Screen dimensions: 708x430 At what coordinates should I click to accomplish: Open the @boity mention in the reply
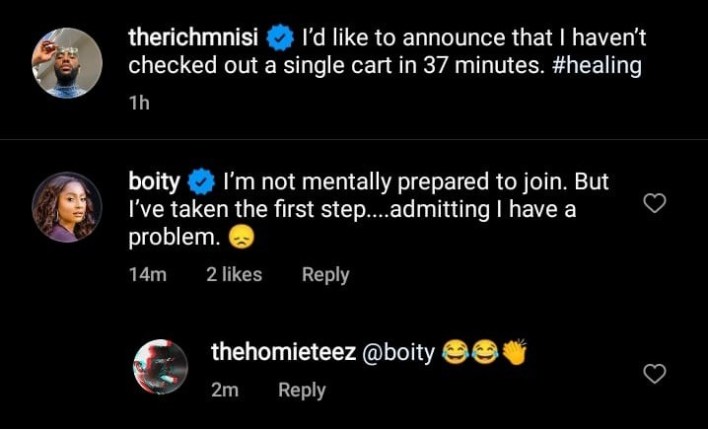(x=399, y=353)
